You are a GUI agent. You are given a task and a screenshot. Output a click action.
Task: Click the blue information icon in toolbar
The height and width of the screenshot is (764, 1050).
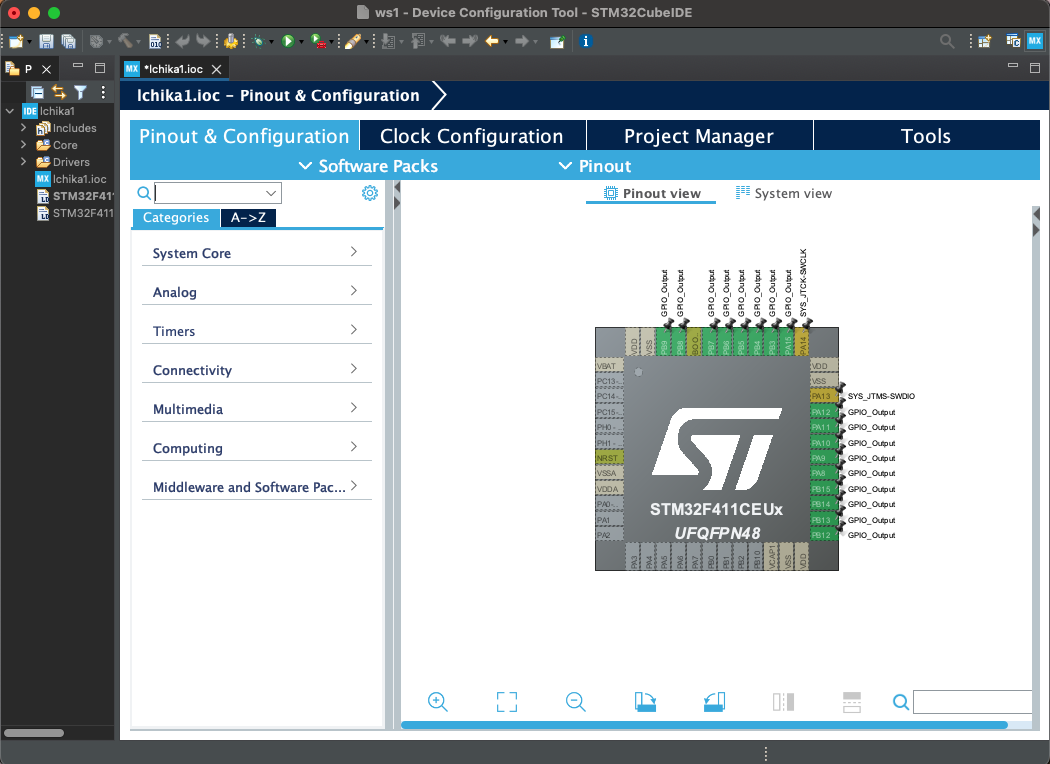point(585,41)
